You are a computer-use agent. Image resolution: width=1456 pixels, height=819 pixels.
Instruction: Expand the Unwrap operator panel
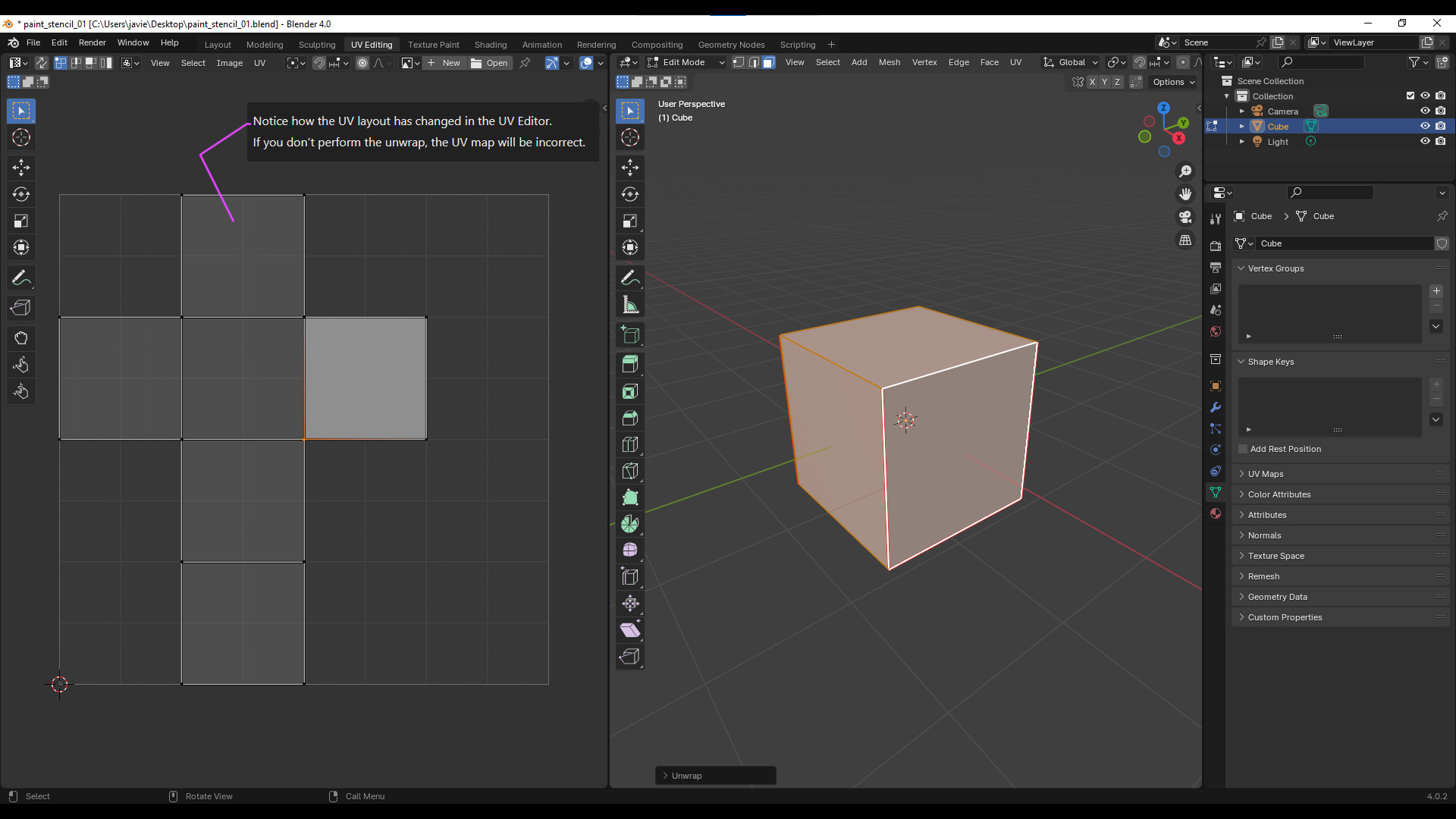[715, 776]
